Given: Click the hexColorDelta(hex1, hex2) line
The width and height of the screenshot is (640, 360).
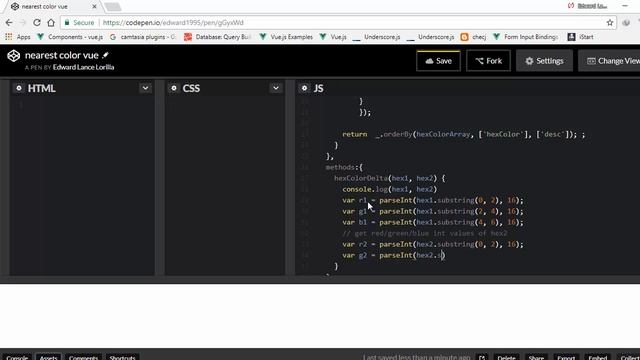Looking at the screenshot, I should [390, 178].
